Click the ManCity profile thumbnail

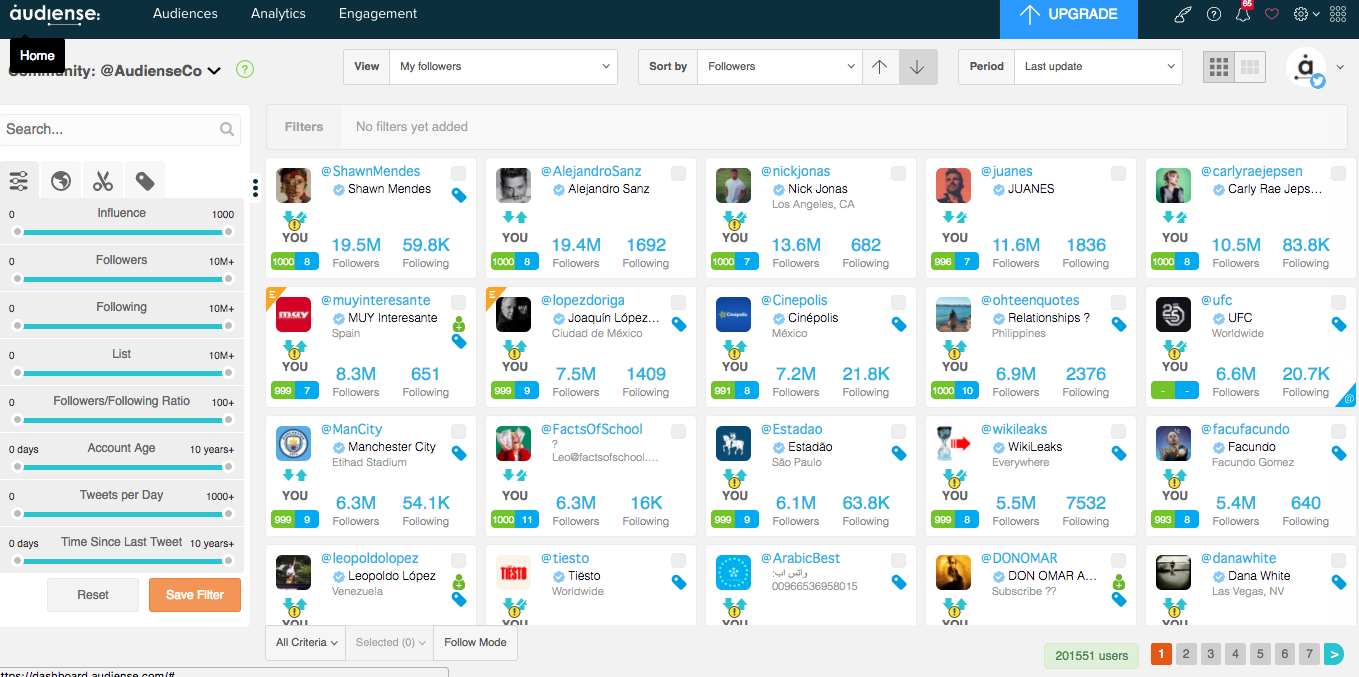click(x=293, y=444)
